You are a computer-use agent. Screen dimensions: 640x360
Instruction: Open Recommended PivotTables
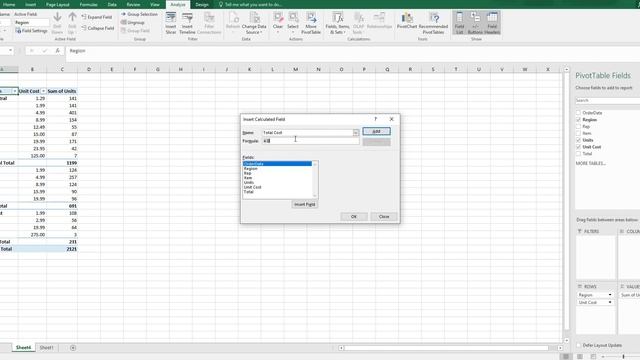(x=433, y=23)
